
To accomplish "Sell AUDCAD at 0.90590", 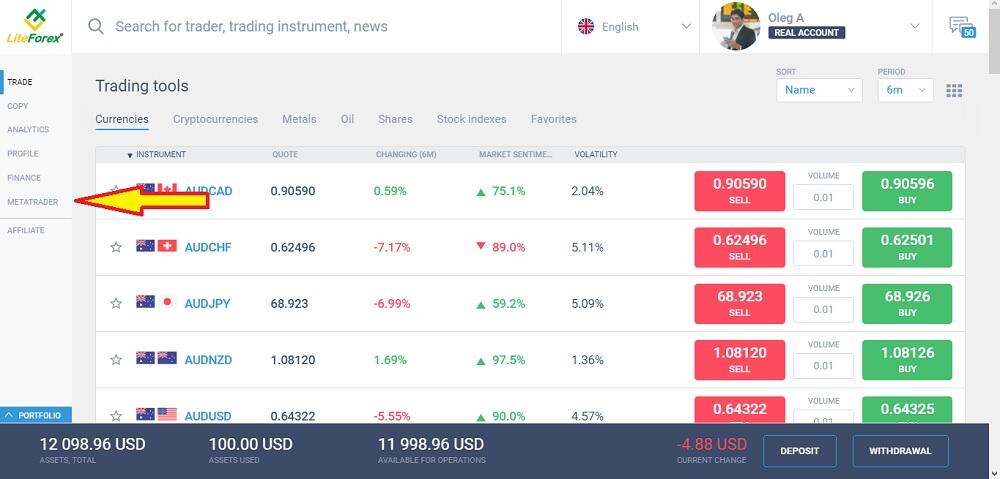I will coord(739,191).
